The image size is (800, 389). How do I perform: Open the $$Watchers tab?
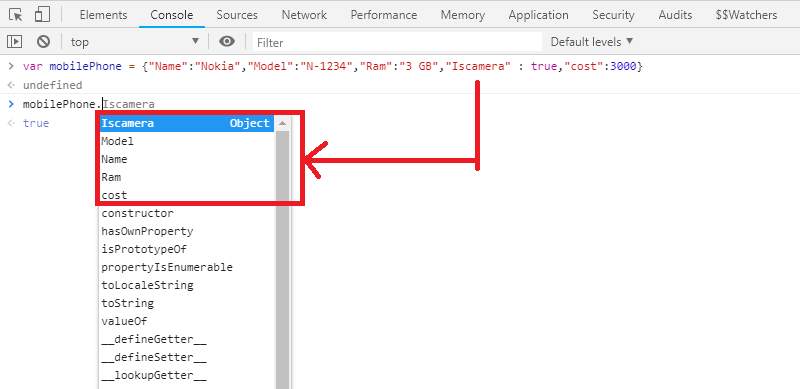click(746, 15)
